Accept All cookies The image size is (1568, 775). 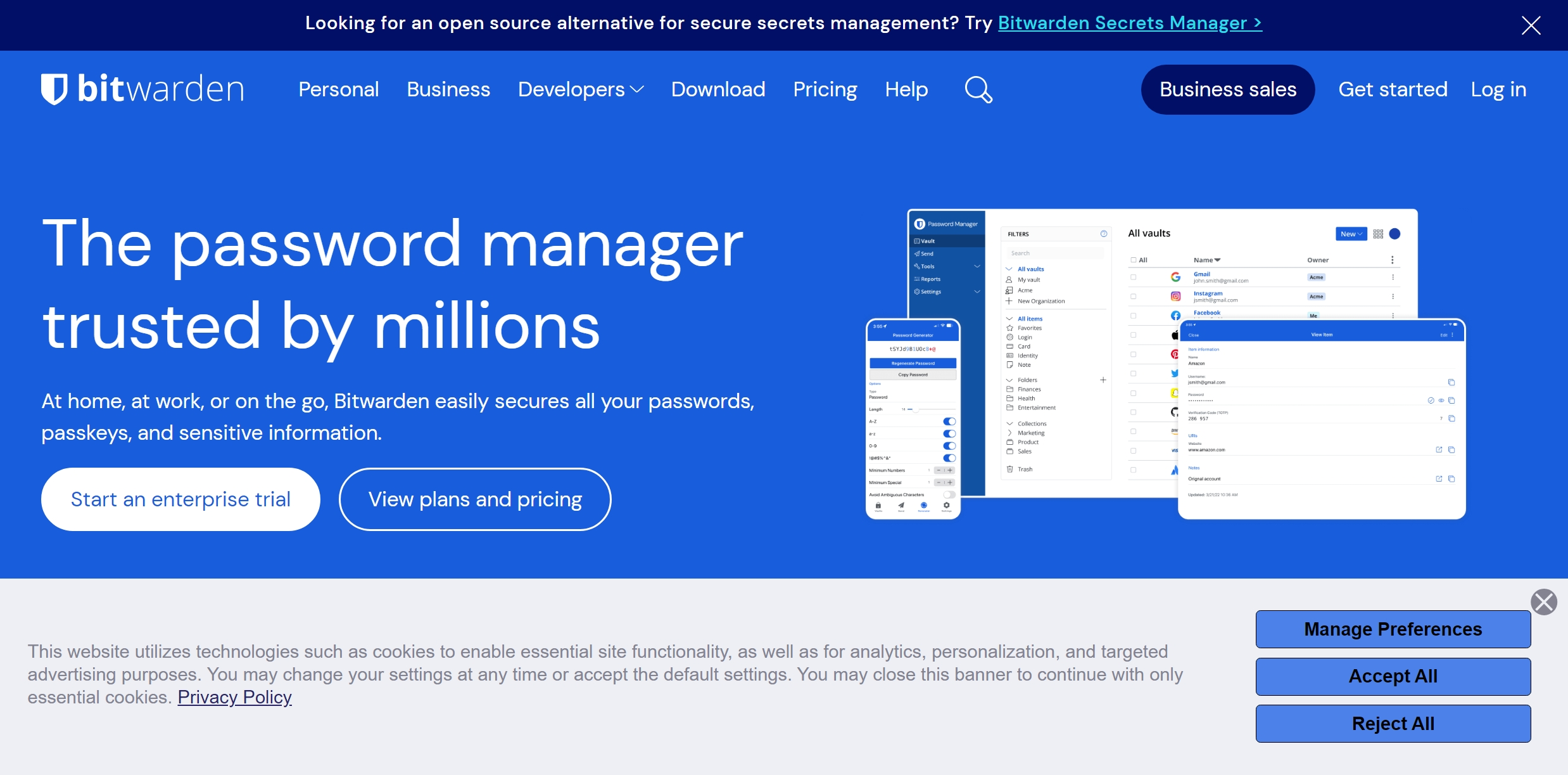coord(1393,676)
